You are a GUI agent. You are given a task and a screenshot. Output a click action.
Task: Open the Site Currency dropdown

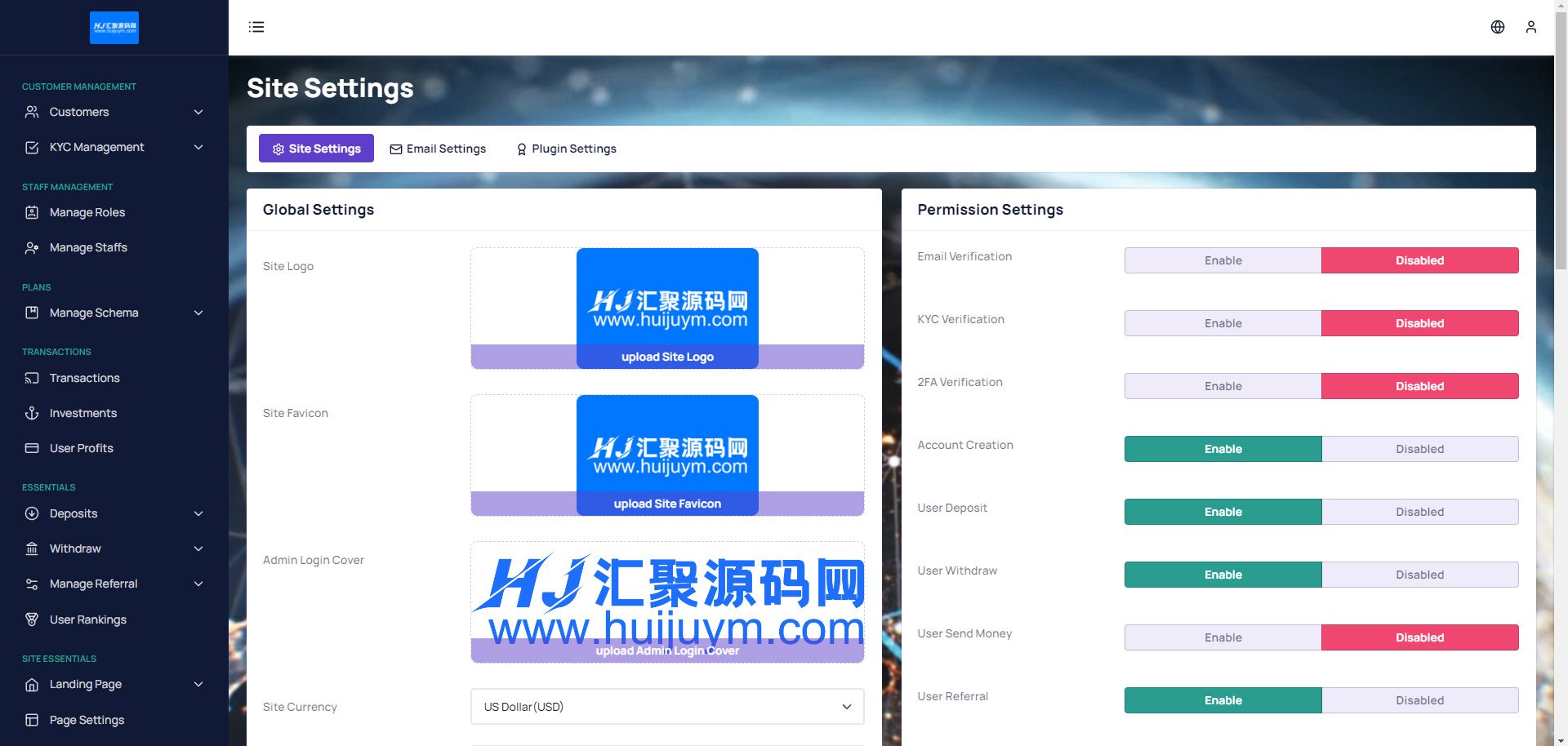tap(667, 707)
